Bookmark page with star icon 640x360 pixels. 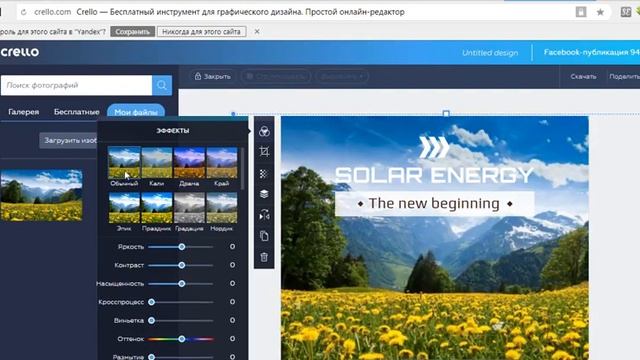pyautogui.click(x=600, y=12)
